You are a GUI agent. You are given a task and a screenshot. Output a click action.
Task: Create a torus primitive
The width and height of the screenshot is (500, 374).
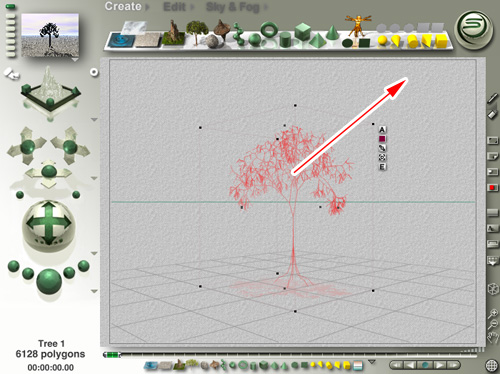coord(269,30)
